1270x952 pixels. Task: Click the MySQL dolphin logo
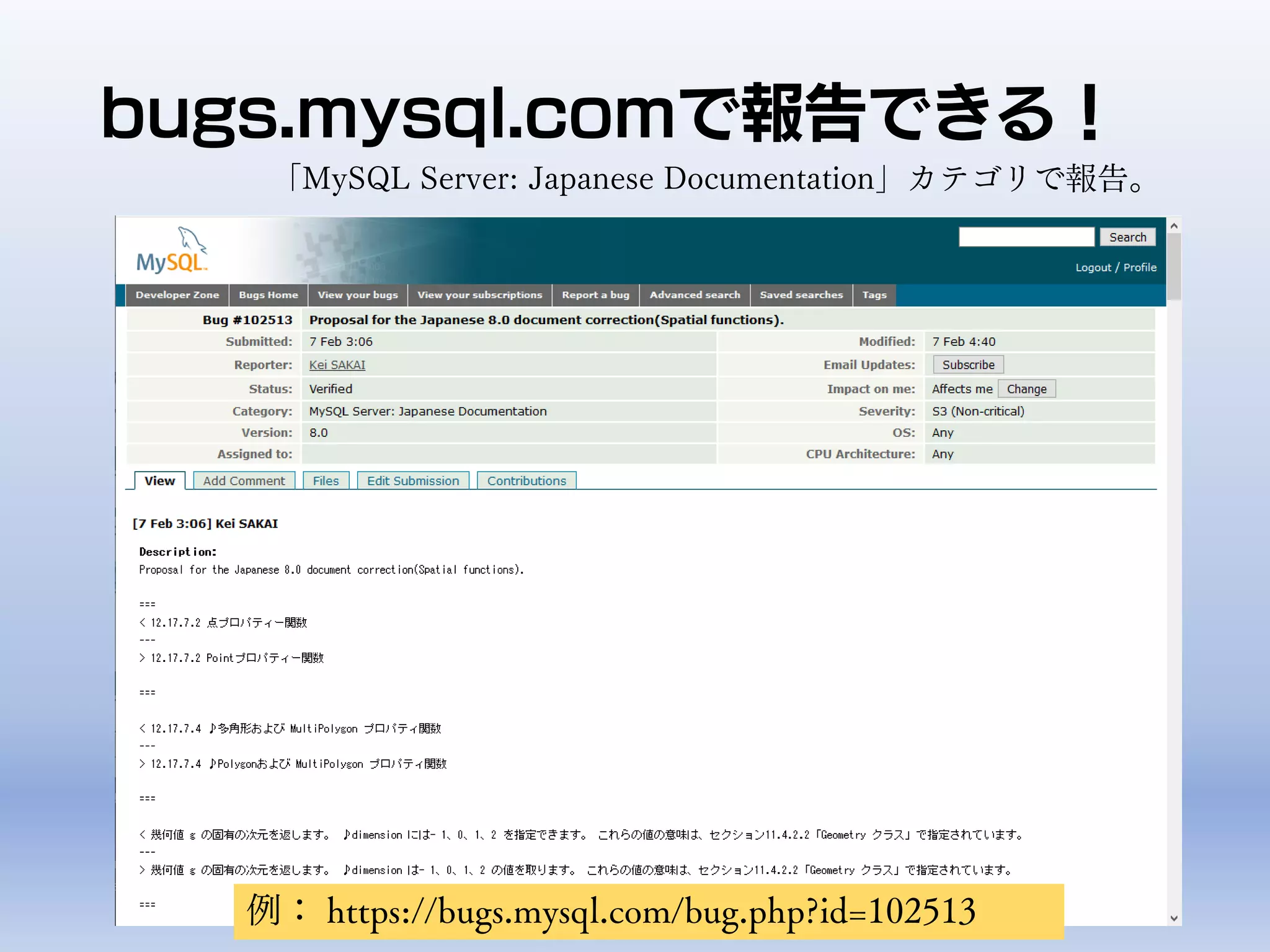pos(172,250)
